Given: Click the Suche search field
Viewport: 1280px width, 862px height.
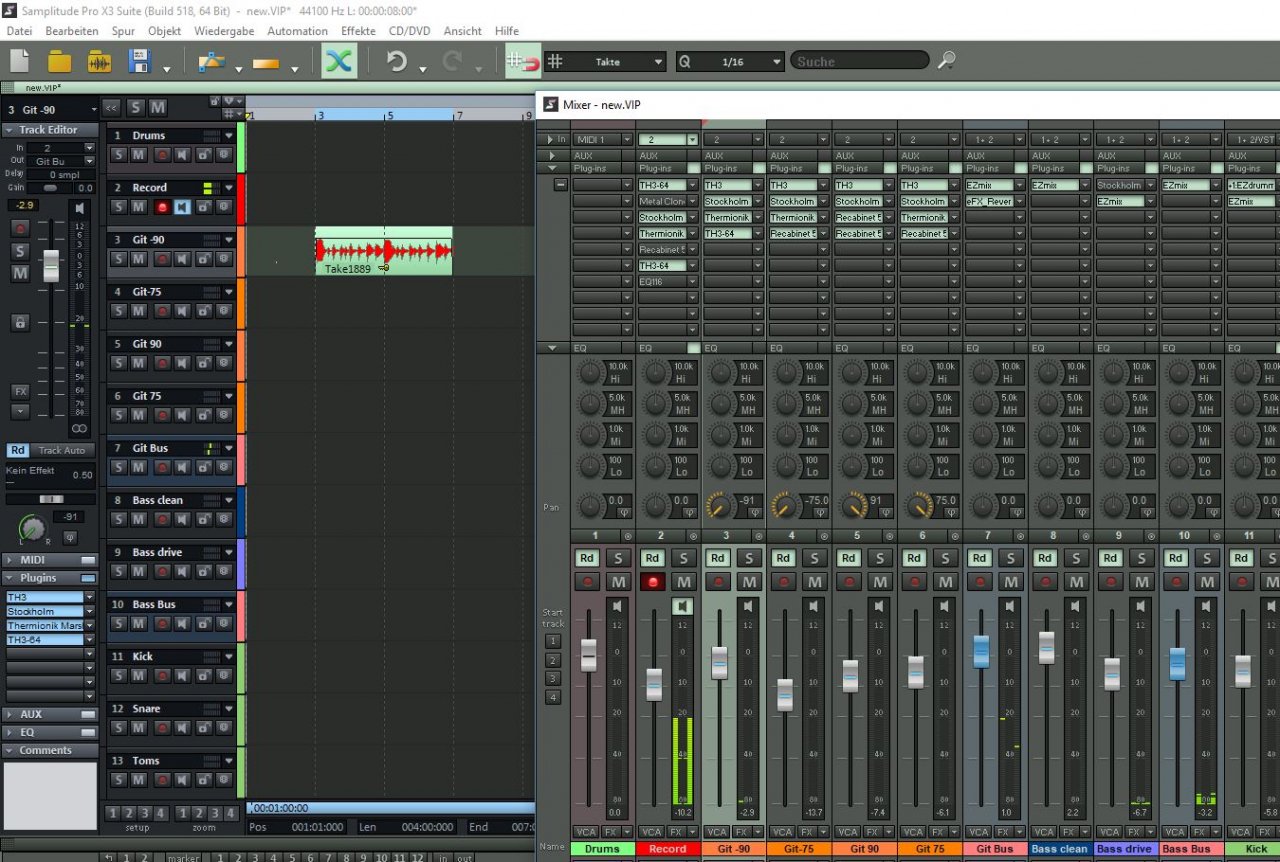Looking at the screenshot, I should tap(860, 62).
